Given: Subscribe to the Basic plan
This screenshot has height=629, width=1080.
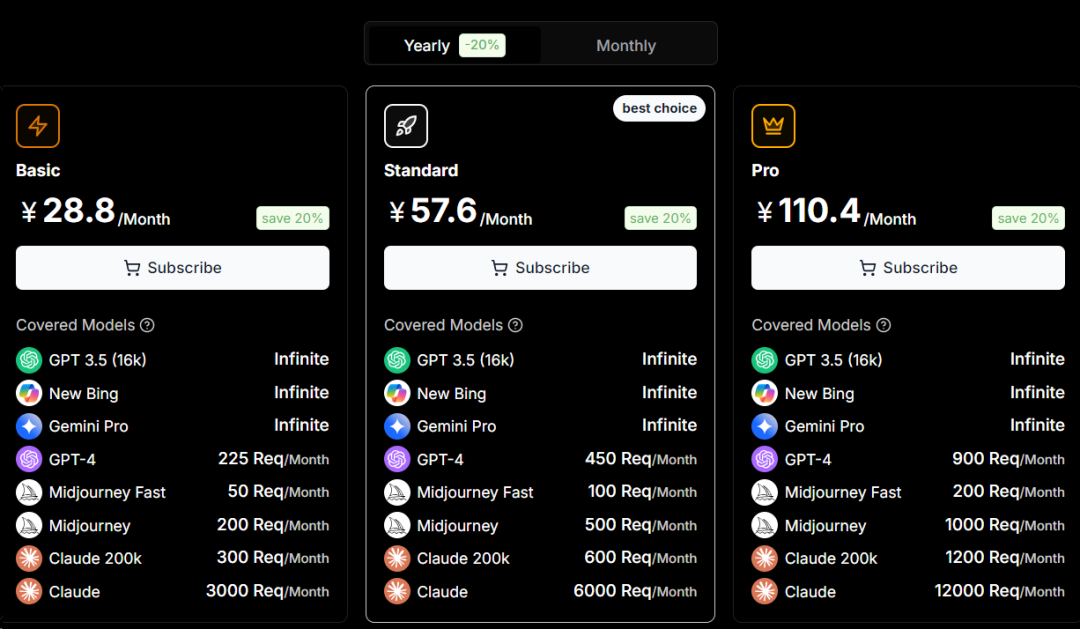Looking at the screenshot, I should point(172,268).
